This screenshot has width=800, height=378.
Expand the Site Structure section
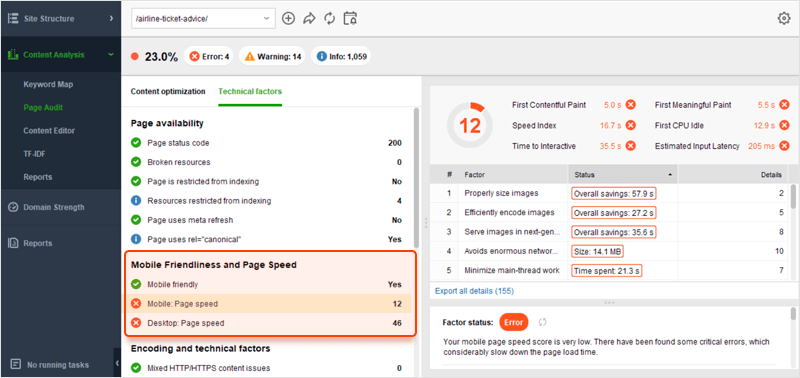(x=61, y=19)
